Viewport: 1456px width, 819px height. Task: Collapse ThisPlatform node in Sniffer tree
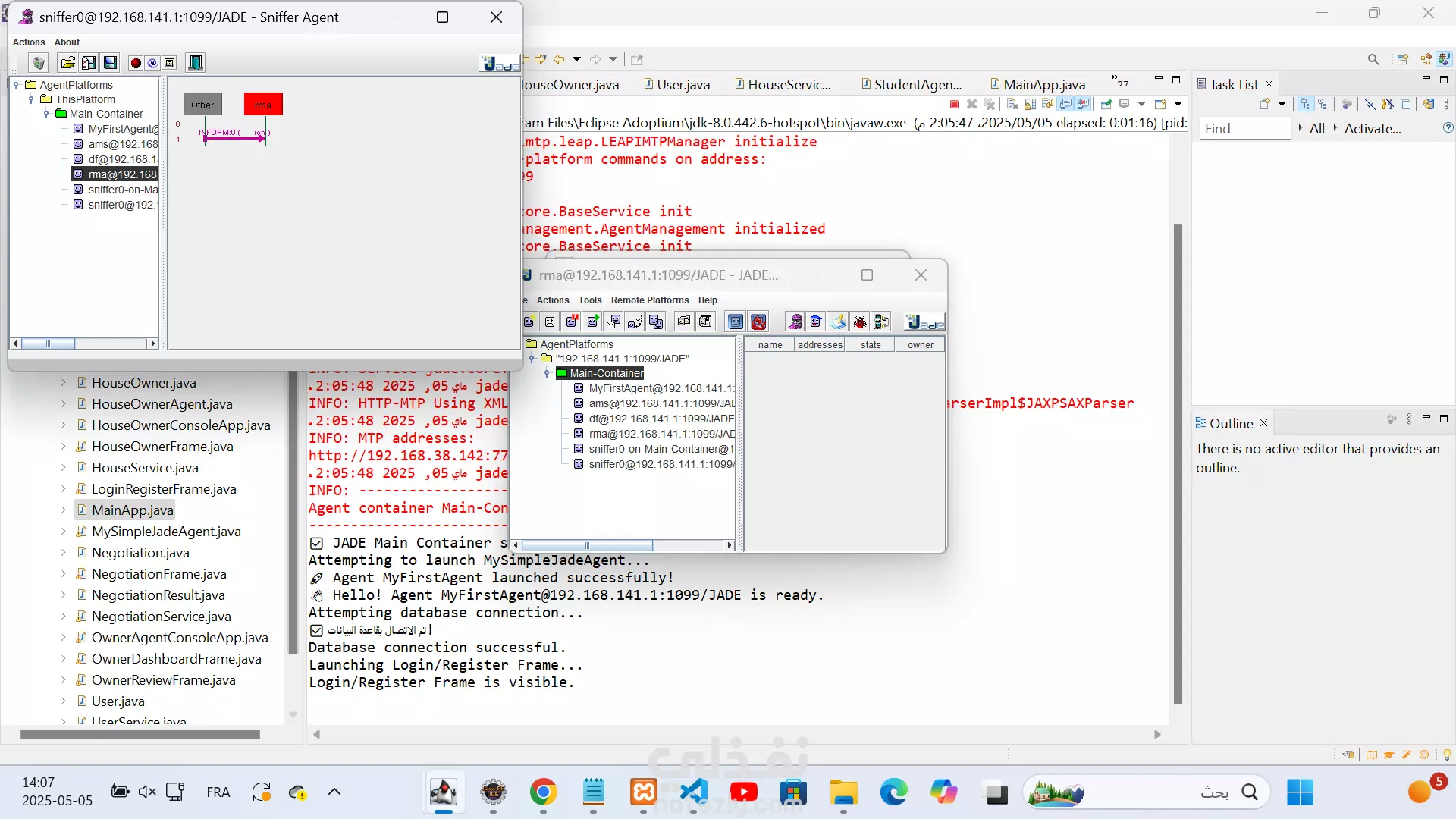tap(31, 99)
